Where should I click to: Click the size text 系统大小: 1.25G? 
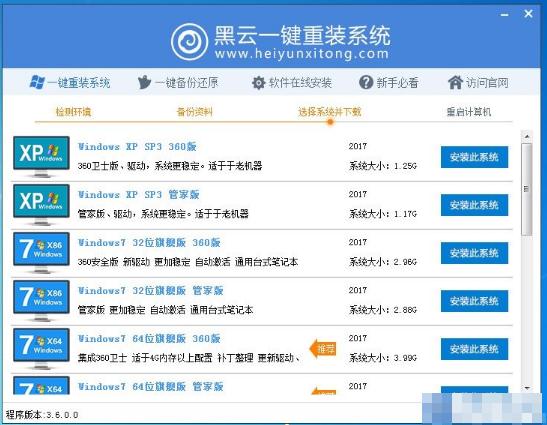click(x=383, y=166)
